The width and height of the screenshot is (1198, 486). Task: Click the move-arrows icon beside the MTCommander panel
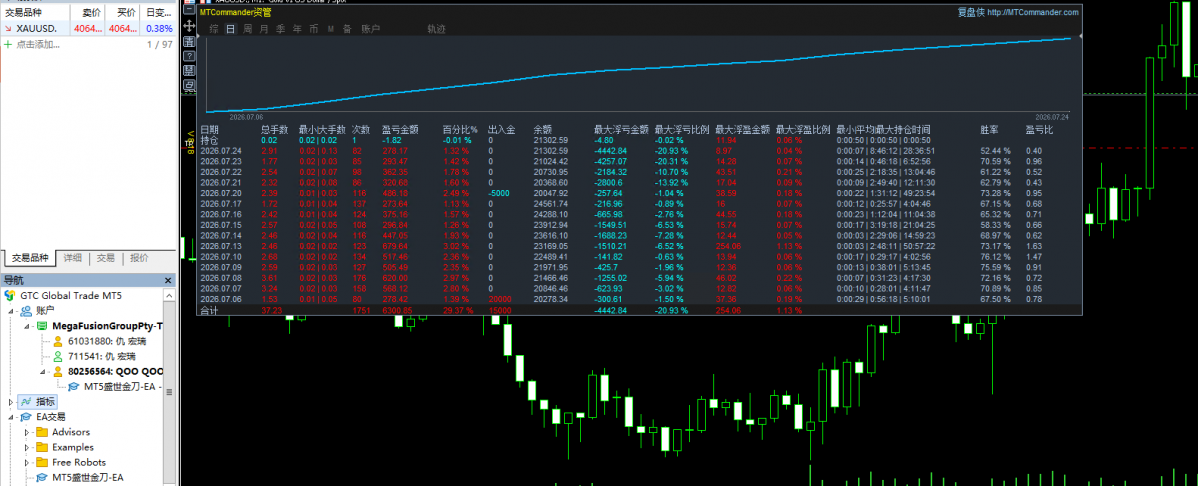(x=189, y=26)
